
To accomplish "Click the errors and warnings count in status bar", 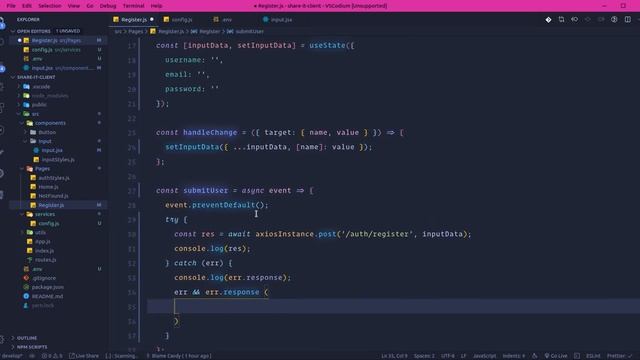I will coord(52,356).
